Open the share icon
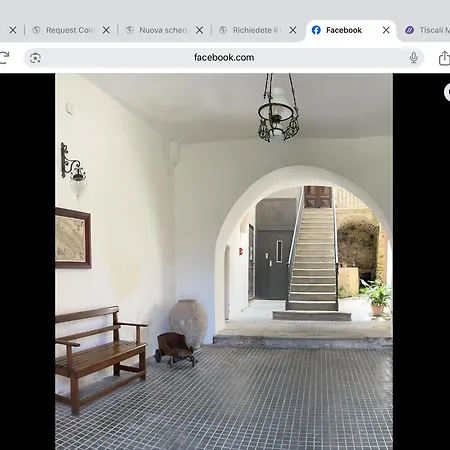This screenshot has width=450, height=450. (444, 58)
